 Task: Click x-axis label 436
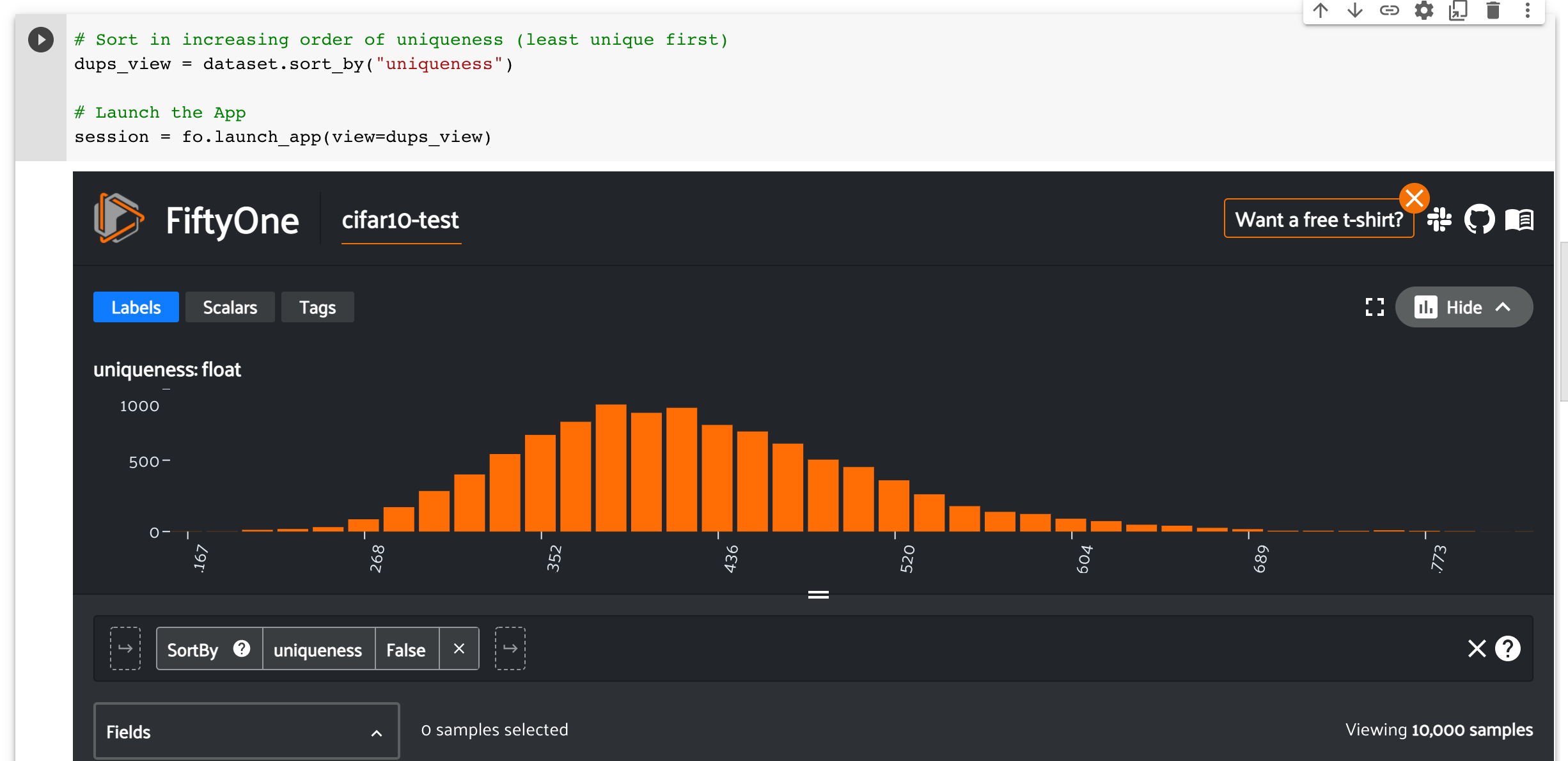[x=731, y=558]
